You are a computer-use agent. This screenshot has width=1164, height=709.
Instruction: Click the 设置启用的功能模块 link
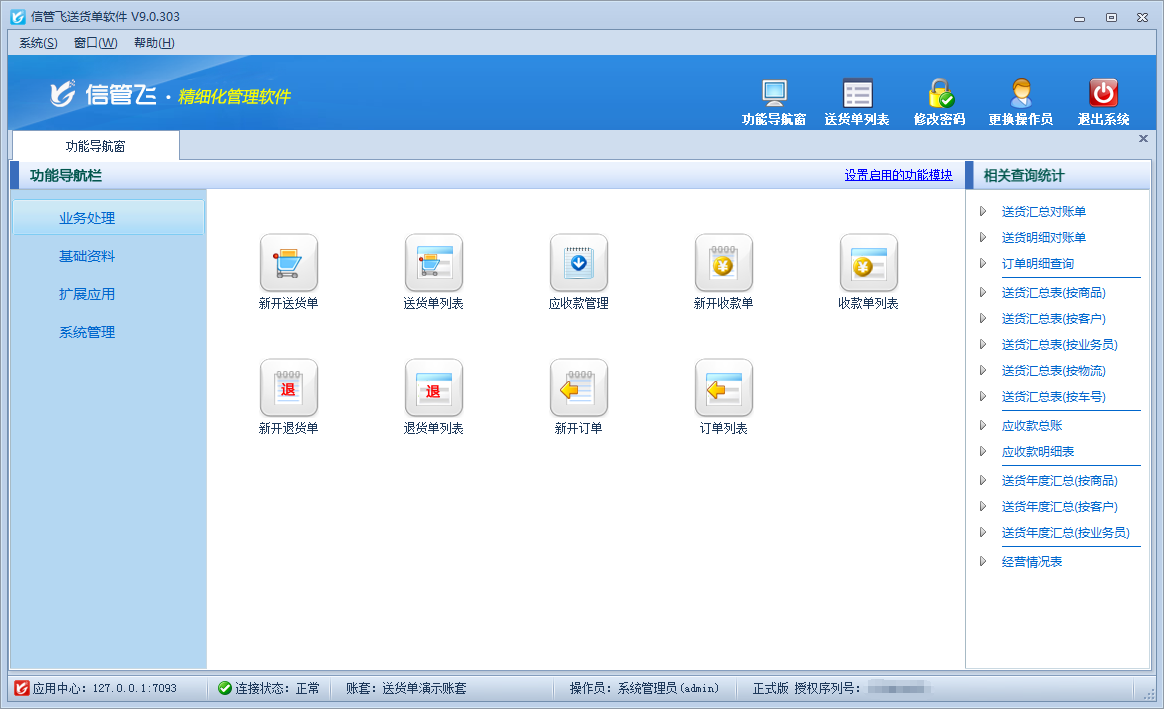coord(898,175)
